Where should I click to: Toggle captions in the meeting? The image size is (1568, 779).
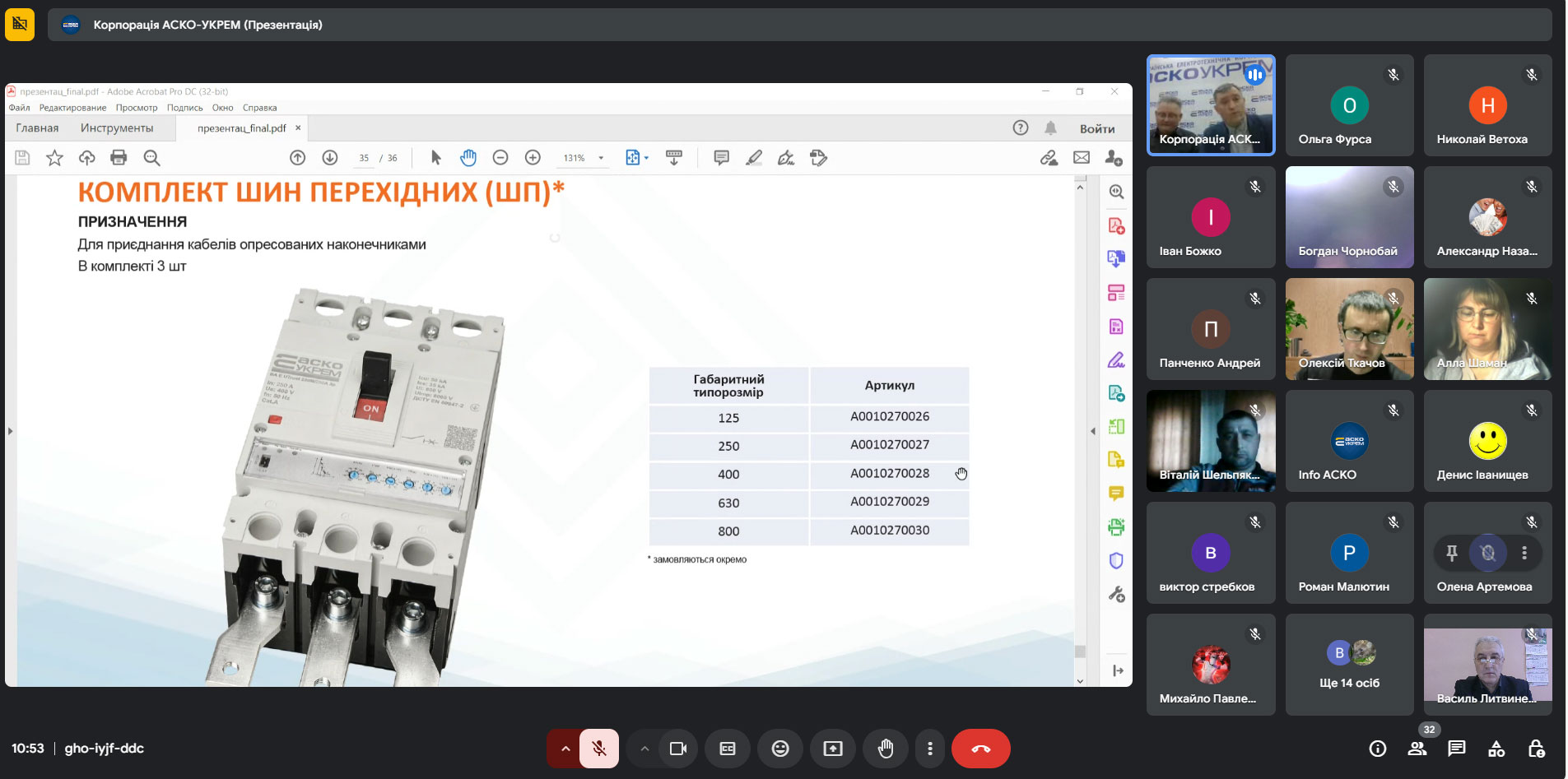728,749
